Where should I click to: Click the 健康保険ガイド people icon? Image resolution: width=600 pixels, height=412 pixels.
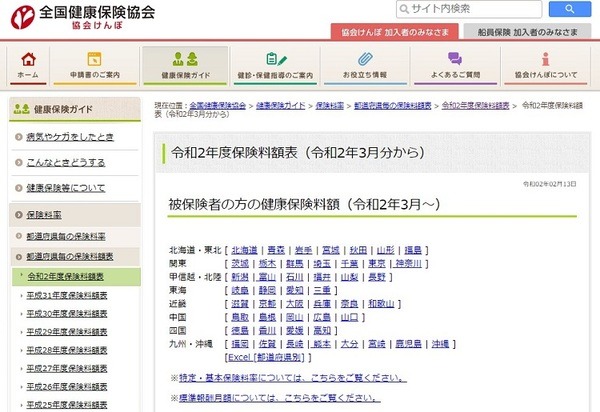click(x=185, y=59)
